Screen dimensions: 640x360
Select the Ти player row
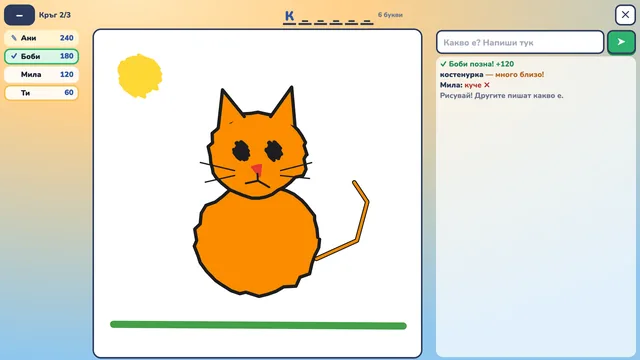[41, 93]
